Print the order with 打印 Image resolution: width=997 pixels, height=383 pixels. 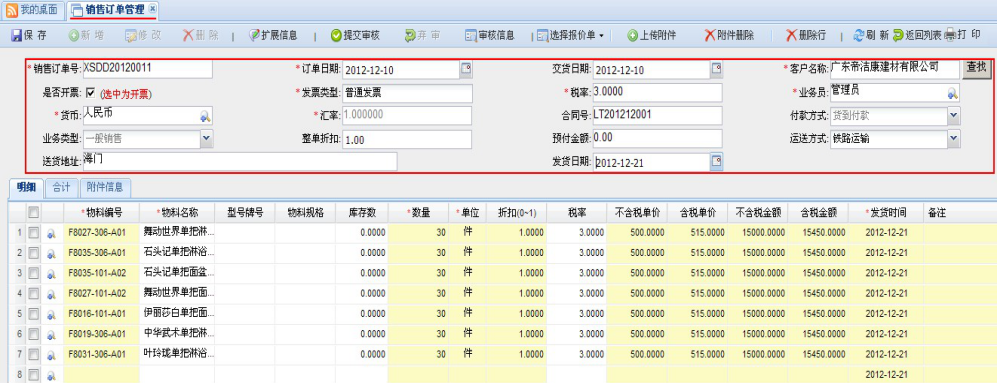tap(963, 35)
